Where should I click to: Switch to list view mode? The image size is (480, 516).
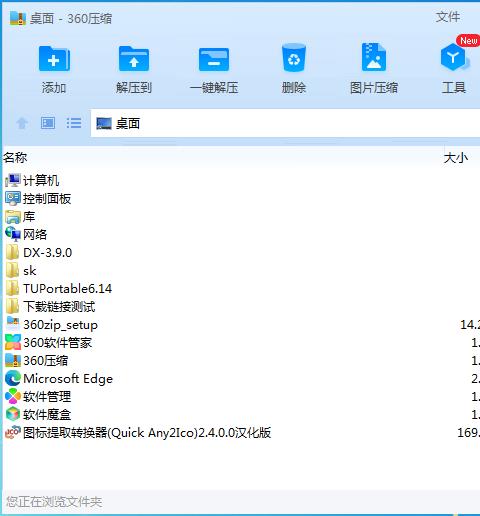point(74,123)
